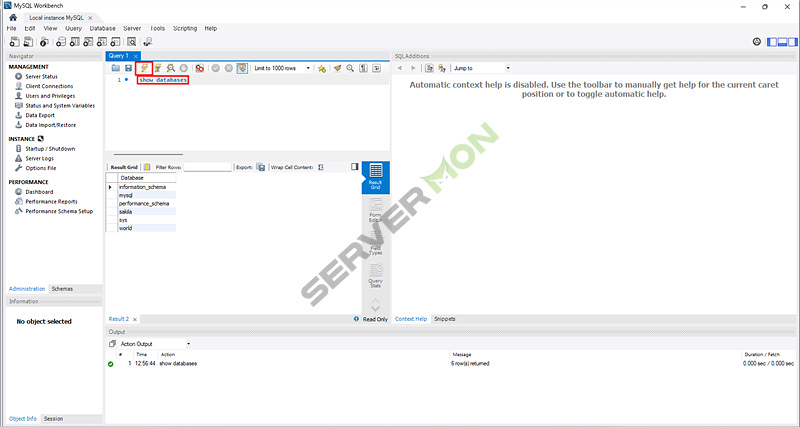This screenshot has width=800, height=427.
Task: Click the home tab icon
Action: point(13,17)
